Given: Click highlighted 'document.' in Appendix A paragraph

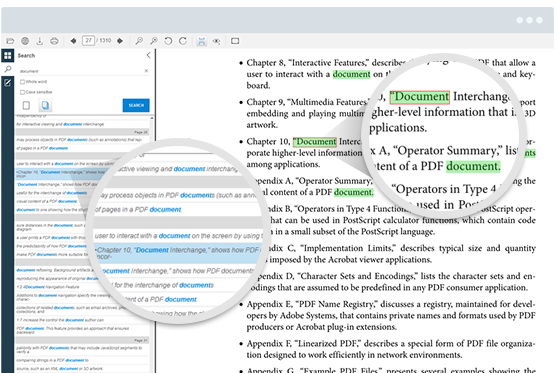Looking at the screenshot, I should point(354,192).
